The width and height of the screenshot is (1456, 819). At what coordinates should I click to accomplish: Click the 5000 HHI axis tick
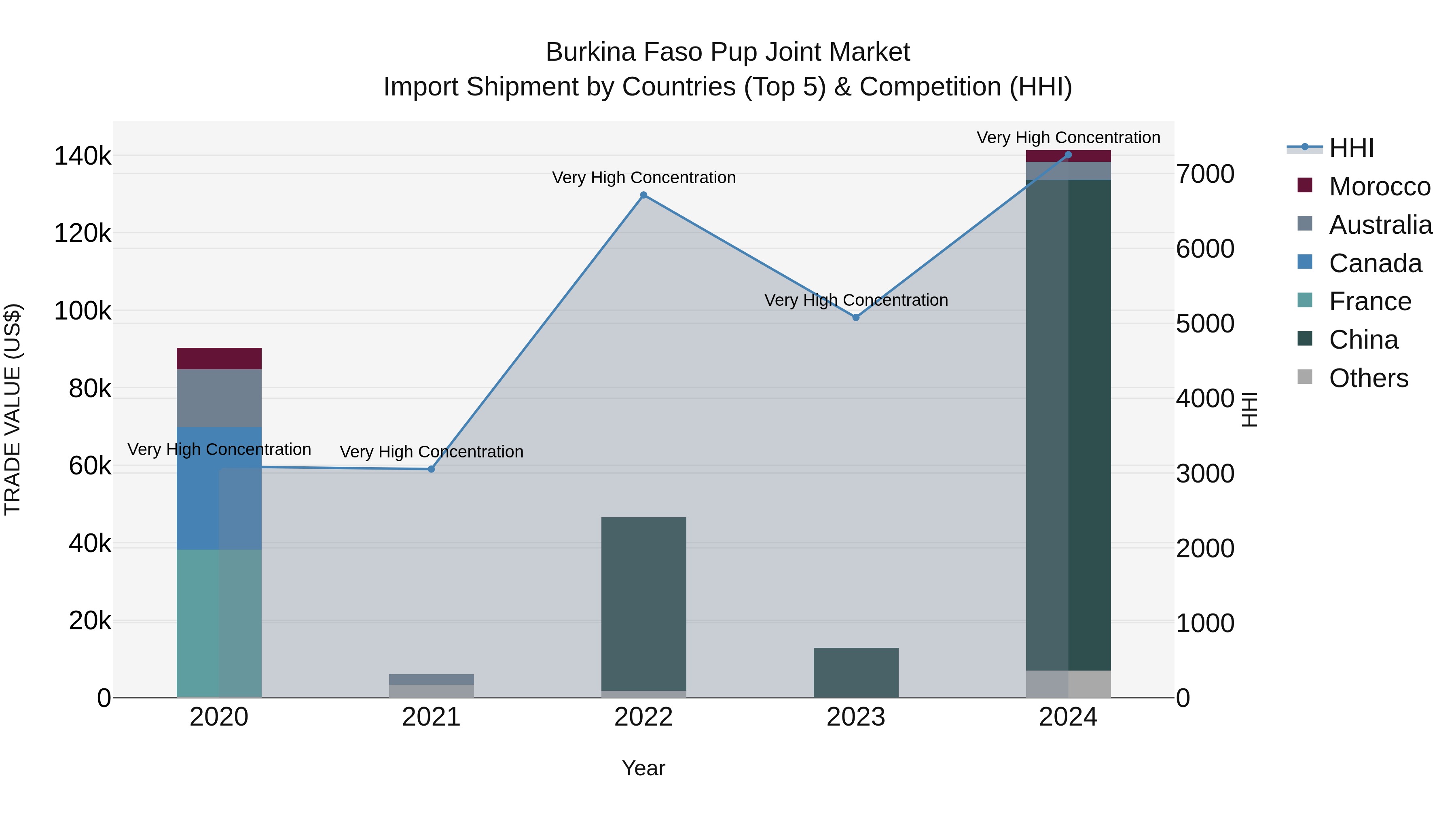click(1206, 324)
